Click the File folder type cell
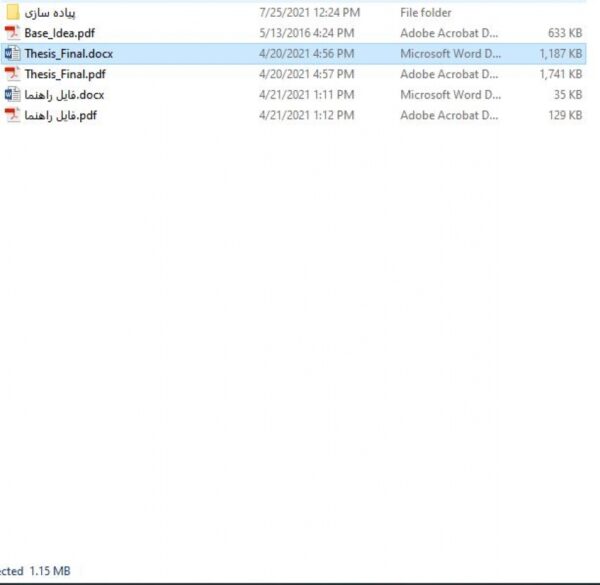This screenshot has height=585, width=600. click(x=426, y=13)
